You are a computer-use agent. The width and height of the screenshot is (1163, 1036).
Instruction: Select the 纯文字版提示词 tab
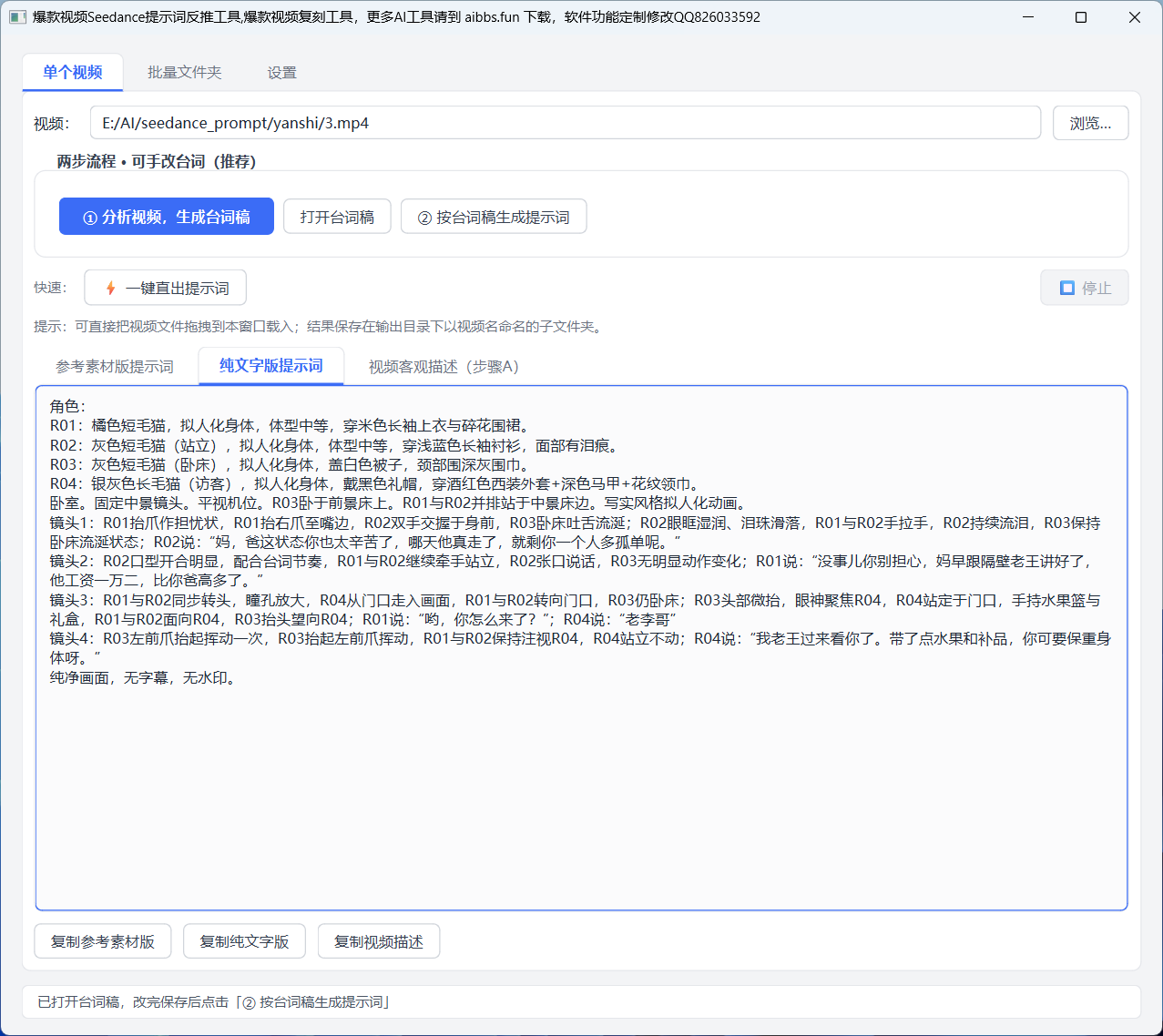(271, 366)
